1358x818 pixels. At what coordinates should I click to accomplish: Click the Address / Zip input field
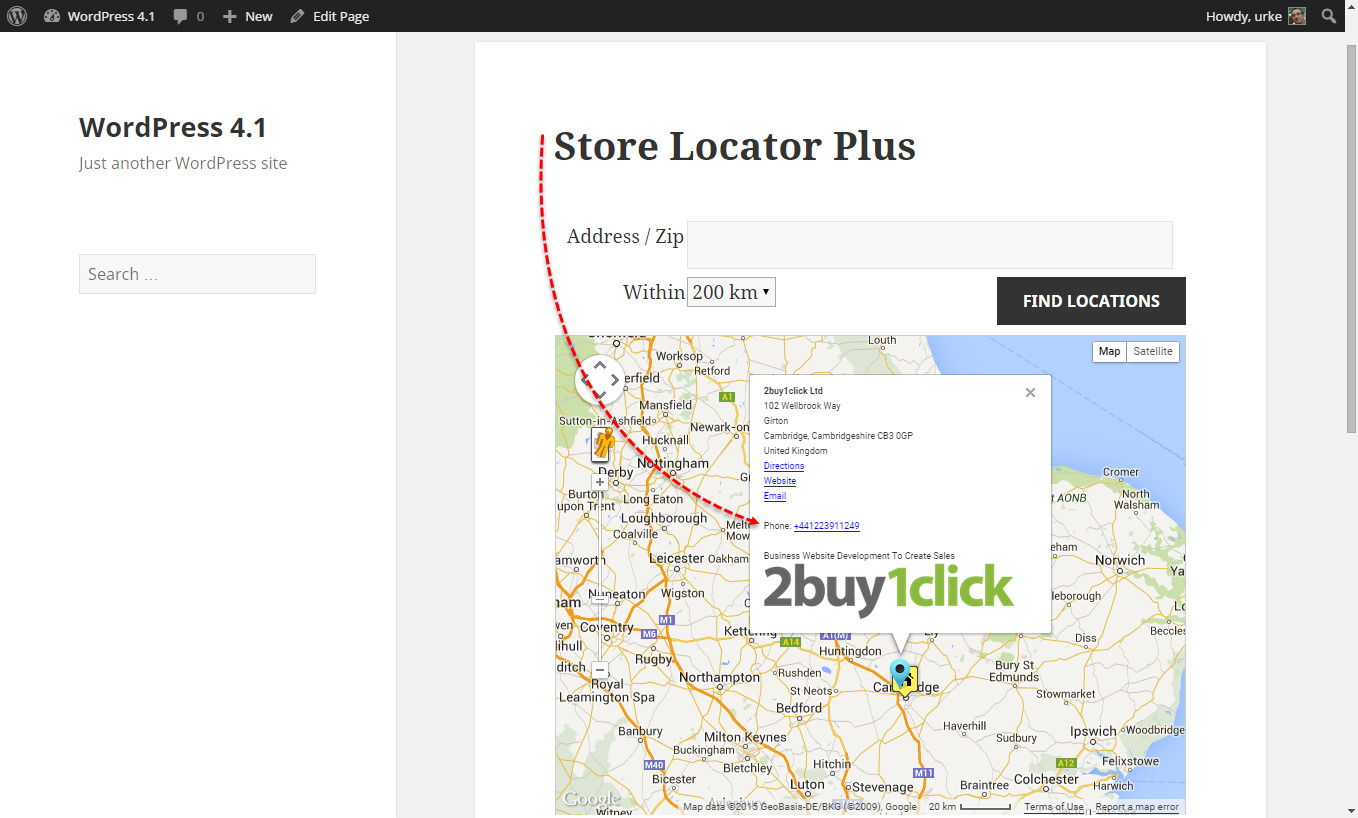coord(929,245)
